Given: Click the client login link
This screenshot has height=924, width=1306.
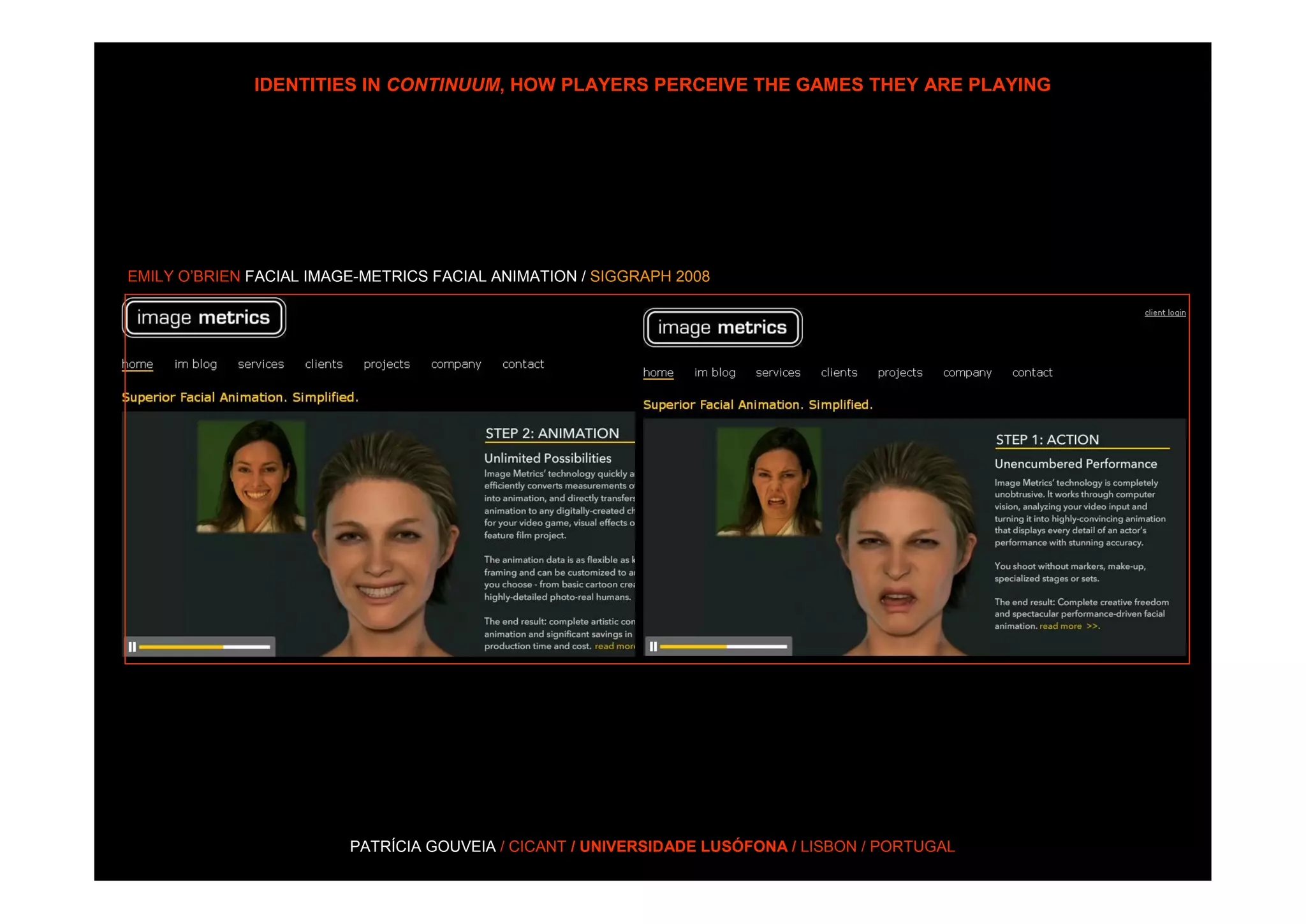Looking at the screenshot, I should (1165, 312).
